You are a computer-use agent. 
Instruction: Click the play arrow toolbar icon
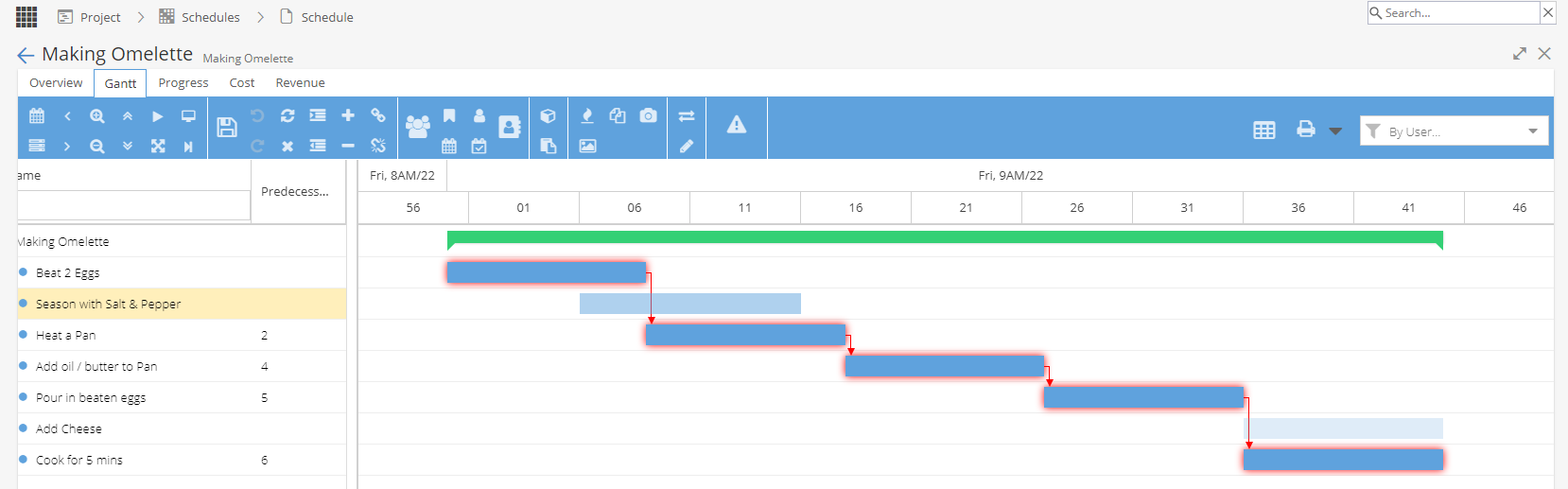point(158,115)
